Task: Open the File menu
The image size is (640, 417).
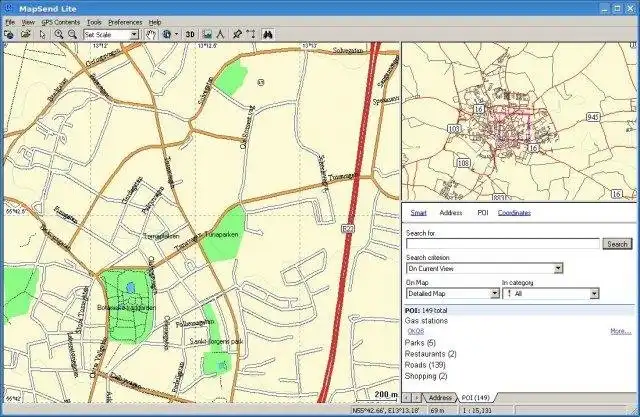Action: click(10, 22)
